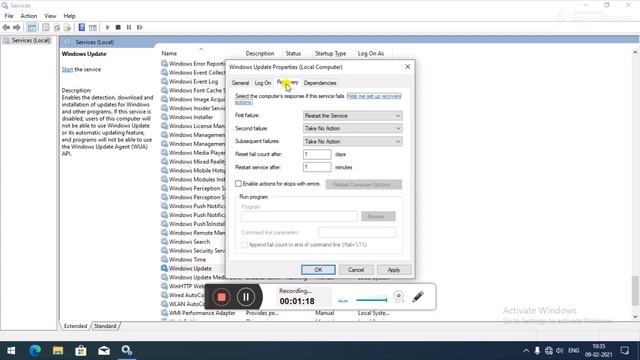Open the View menu

pos(50,16)
